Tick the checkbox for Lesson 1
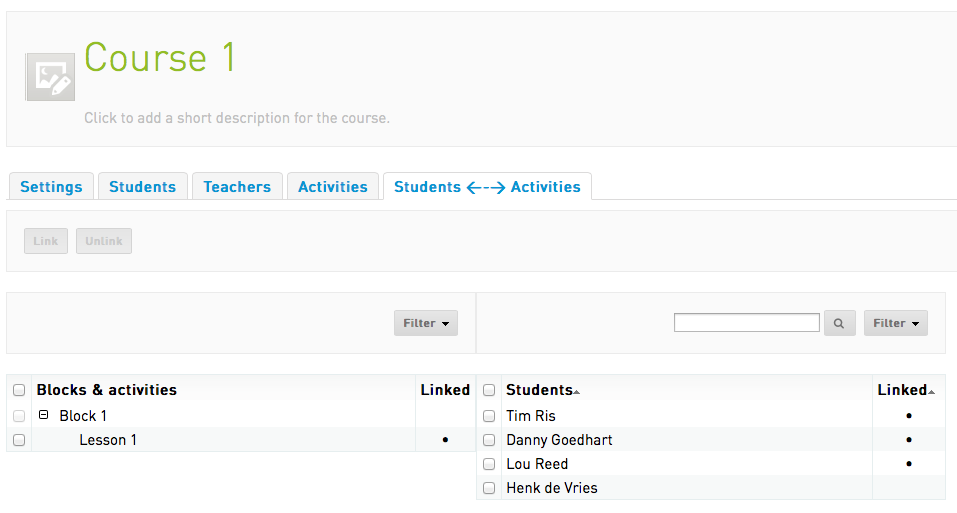The image size is (957, 513). (x=19, y=440)
